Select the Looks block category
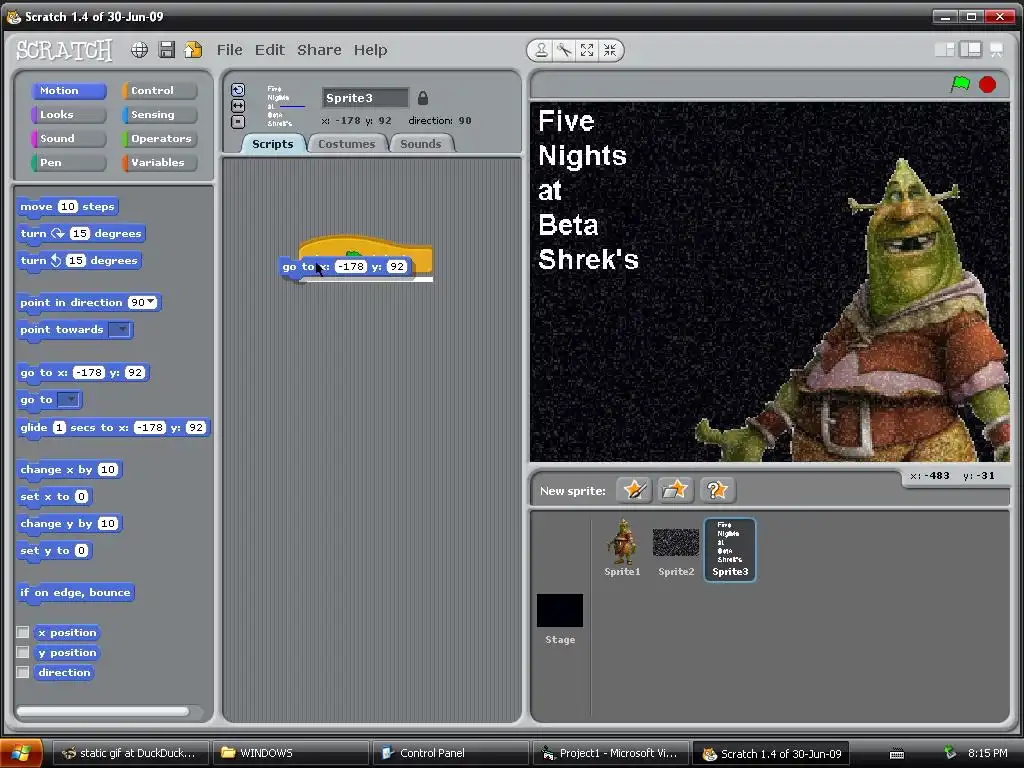This screenshot has width=1024, height=768. coord(69,115)
